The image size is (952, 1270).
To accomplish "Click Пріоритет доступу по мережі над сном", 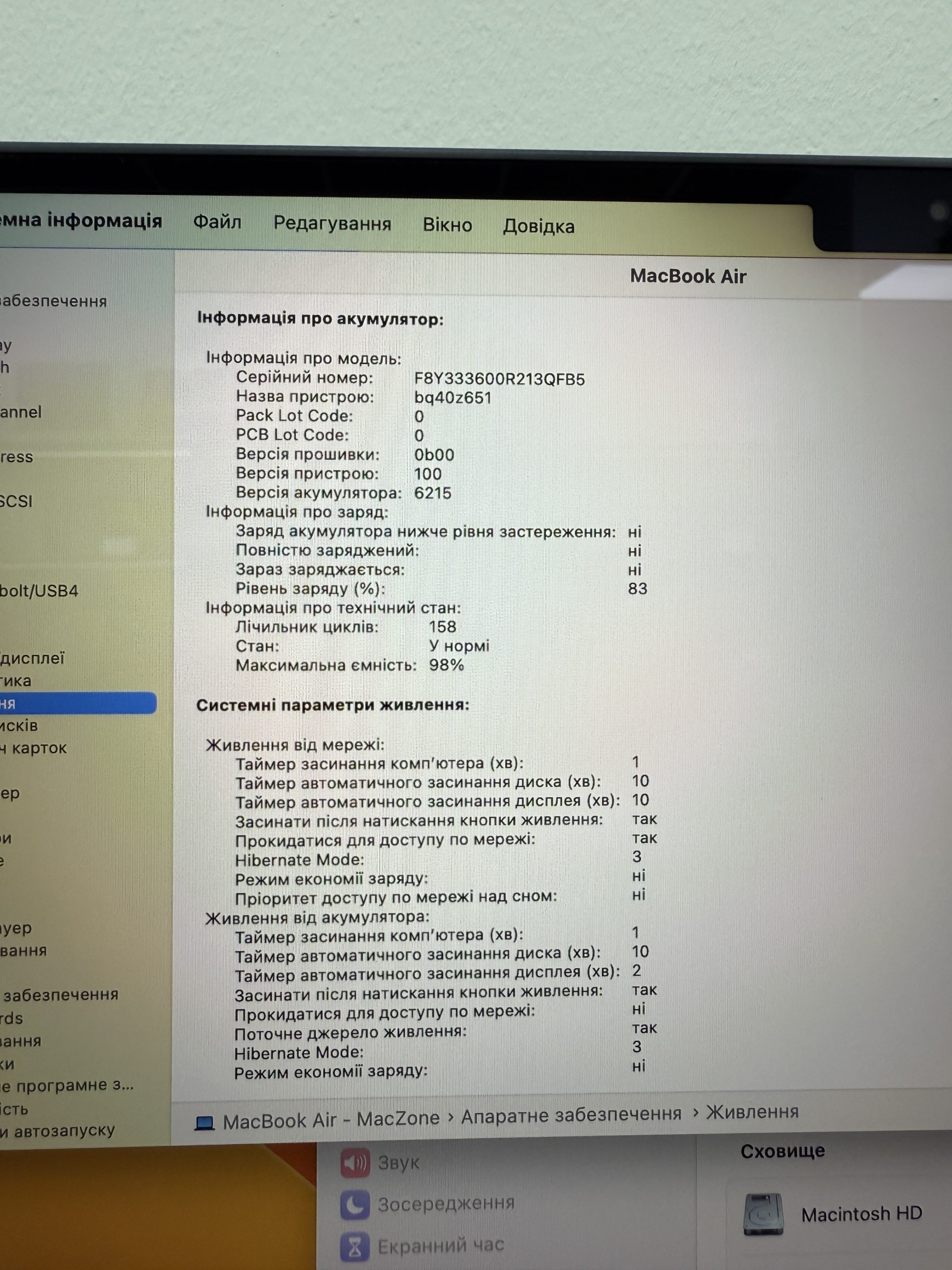I will (x=396, y=897).
